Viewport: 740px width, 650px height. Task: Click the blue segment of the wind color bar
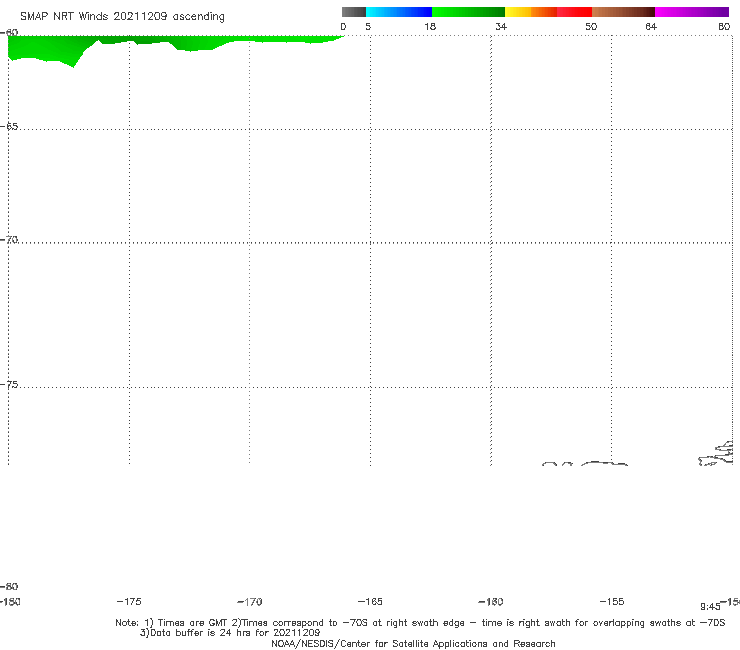(x=399, y=12)
